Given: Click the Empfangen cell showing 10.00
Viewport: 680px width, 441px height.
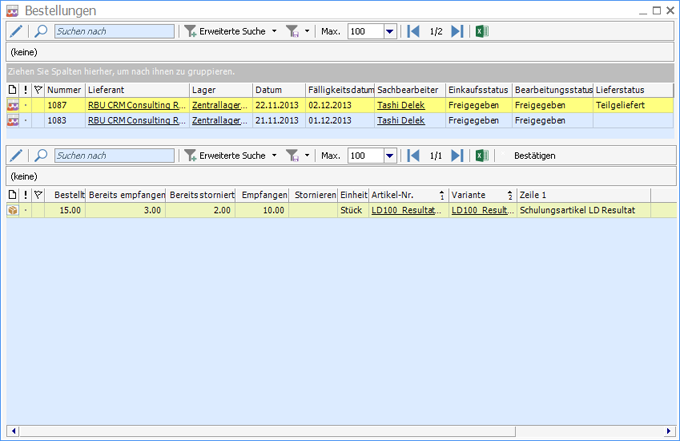Looking at the screenshot, I should pyautogui.click(x=262, y=210).
